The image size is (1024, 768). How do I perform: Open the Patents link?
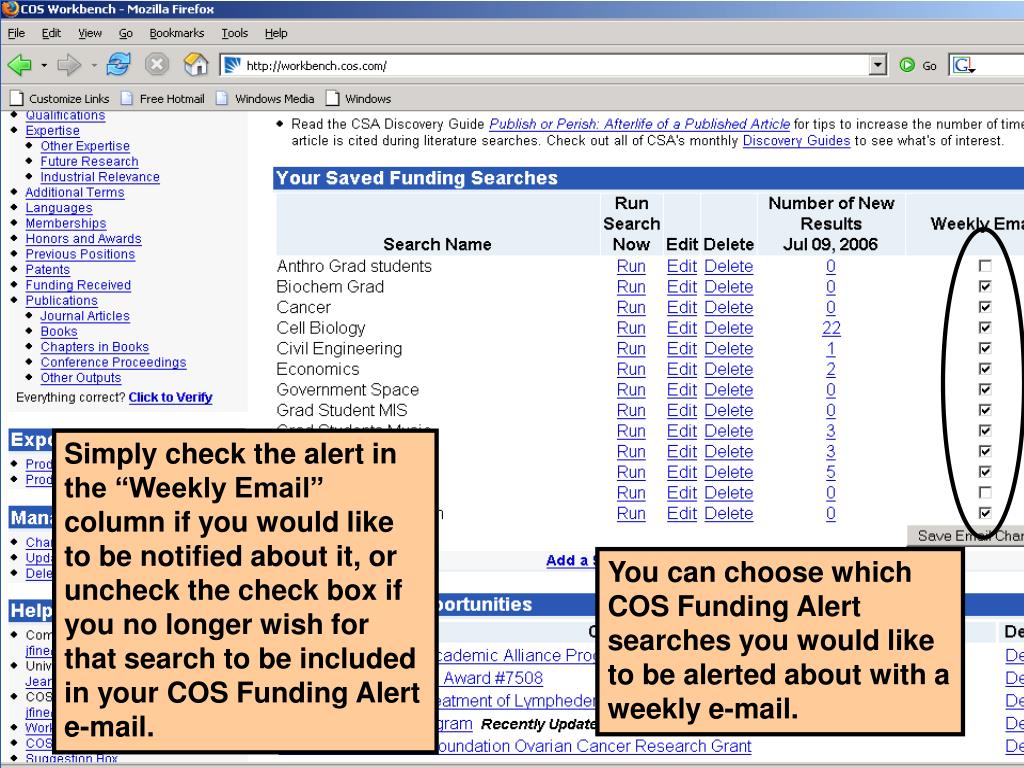48,270
